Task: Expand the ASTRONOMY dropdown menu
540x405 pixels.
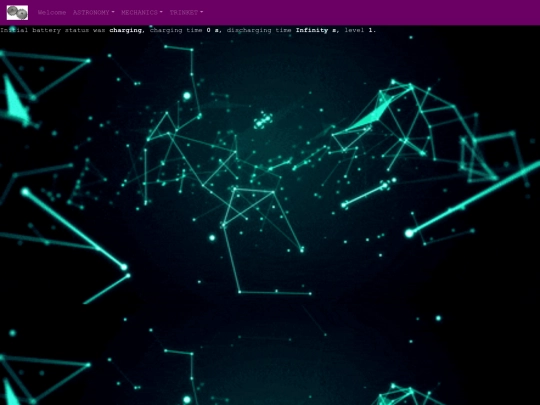Action: click(93, 12)
